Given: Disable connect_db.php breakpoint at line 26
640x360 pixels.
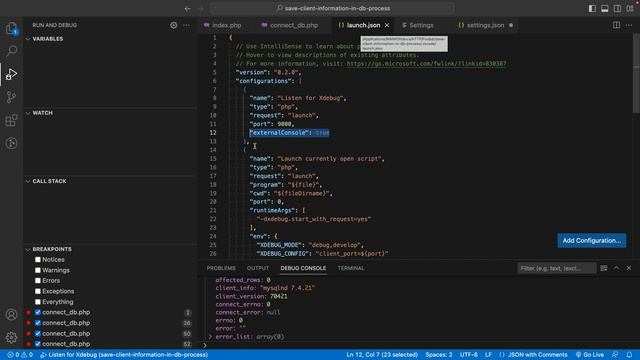Looking at the screenshot, I should (38, 323).
